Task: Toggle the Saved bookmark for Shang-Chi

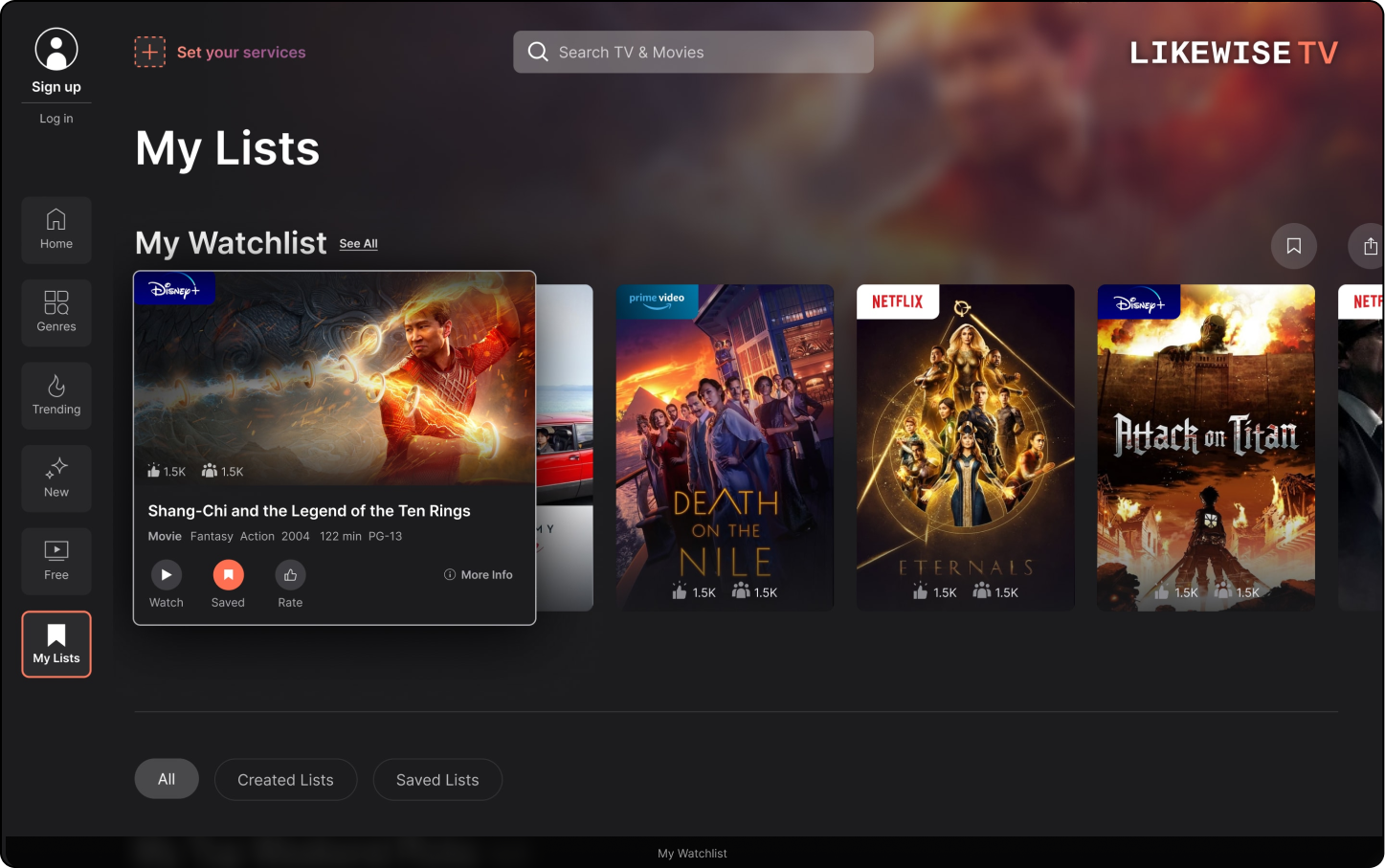Action: [228, 574]
